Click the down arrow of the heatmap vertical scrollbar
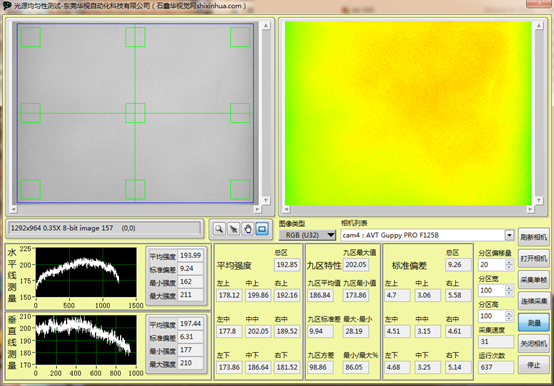The image size is (554, 386). tap(539, 201)
